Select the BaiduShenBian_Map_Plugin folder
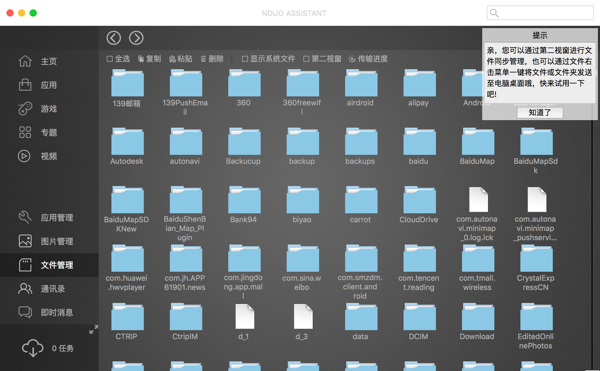Image resolution: width=600 pixels, height=371 pixels. pos(185,200)
